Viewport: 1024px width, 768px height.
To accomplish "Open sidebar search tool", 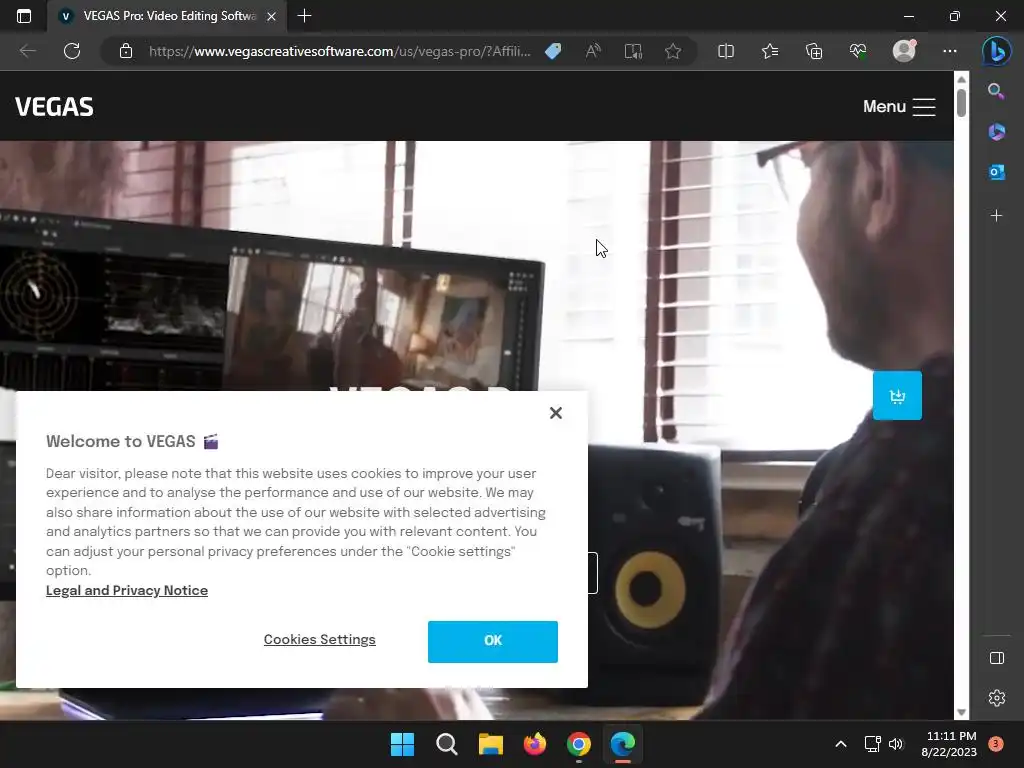I will tap(996, 91).
